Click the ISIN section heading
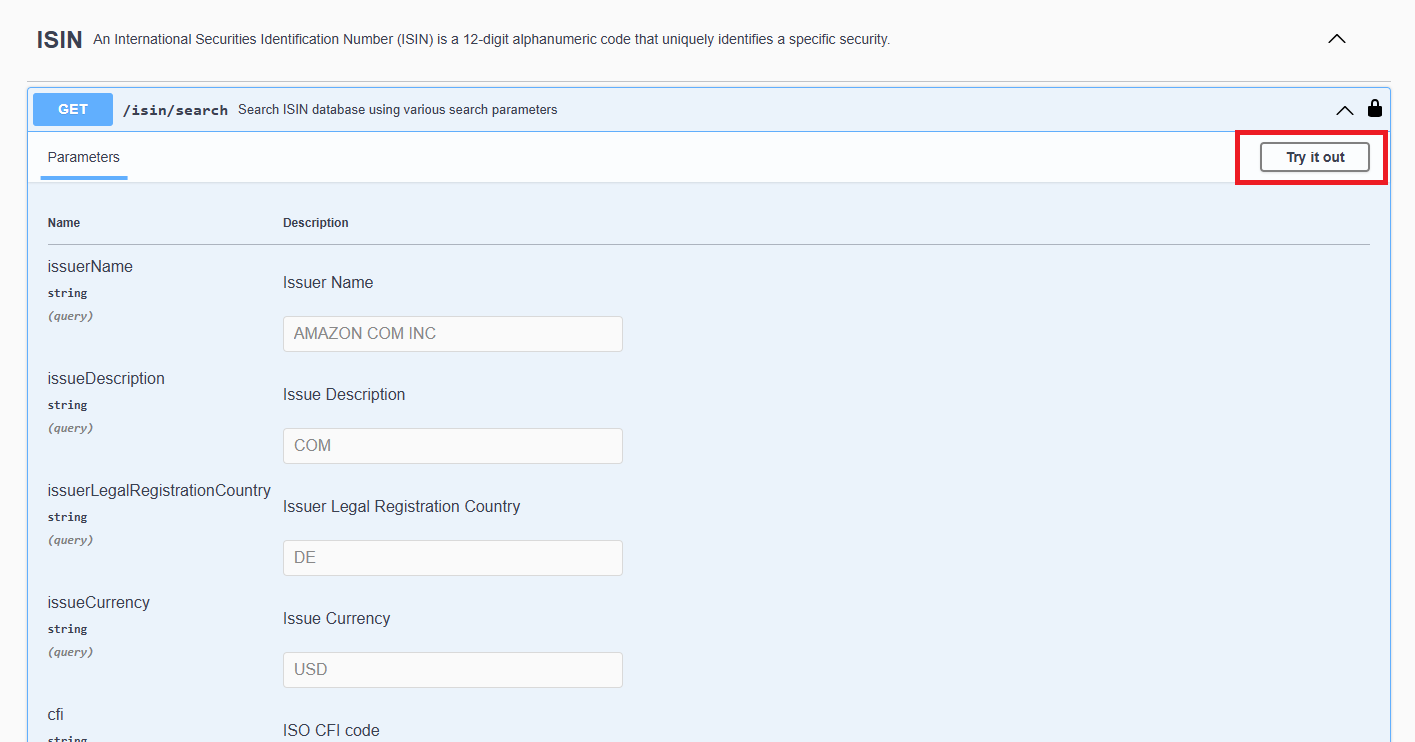The height and width of the screenshot is (742, 1415). [x=60, y=40]
